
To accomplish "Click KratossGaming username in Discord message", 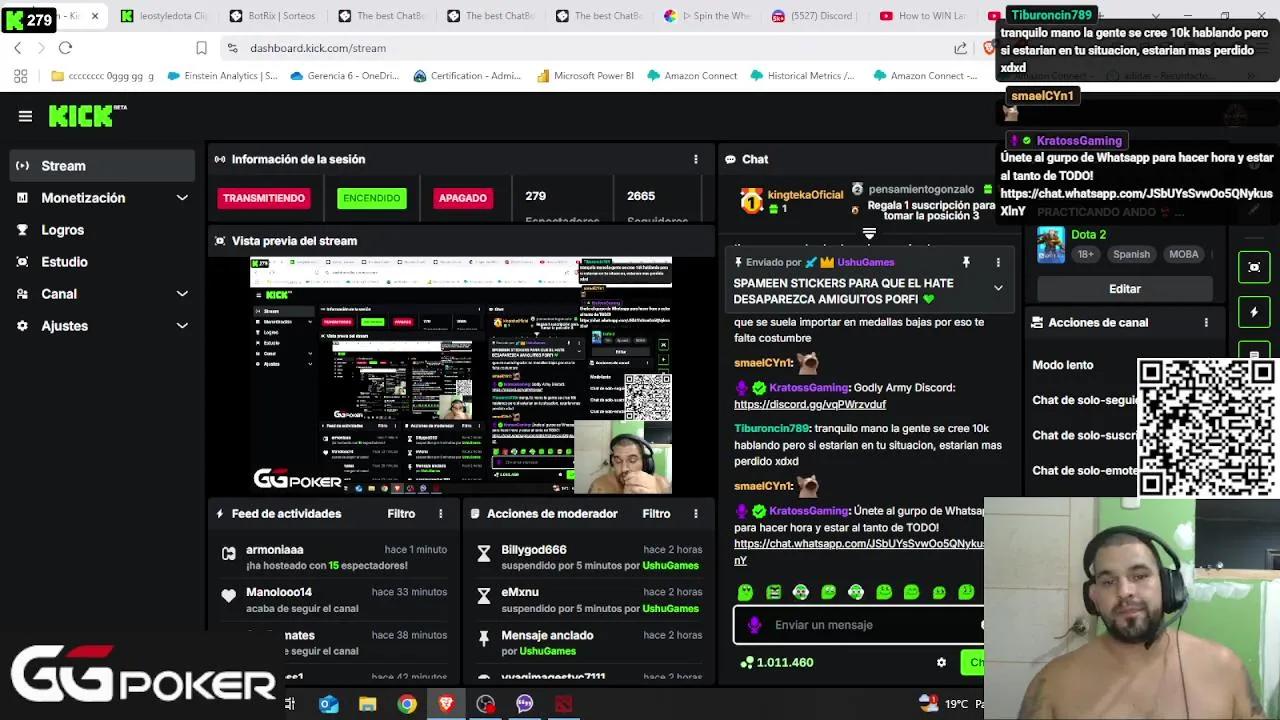I will (x=809, y=388).
